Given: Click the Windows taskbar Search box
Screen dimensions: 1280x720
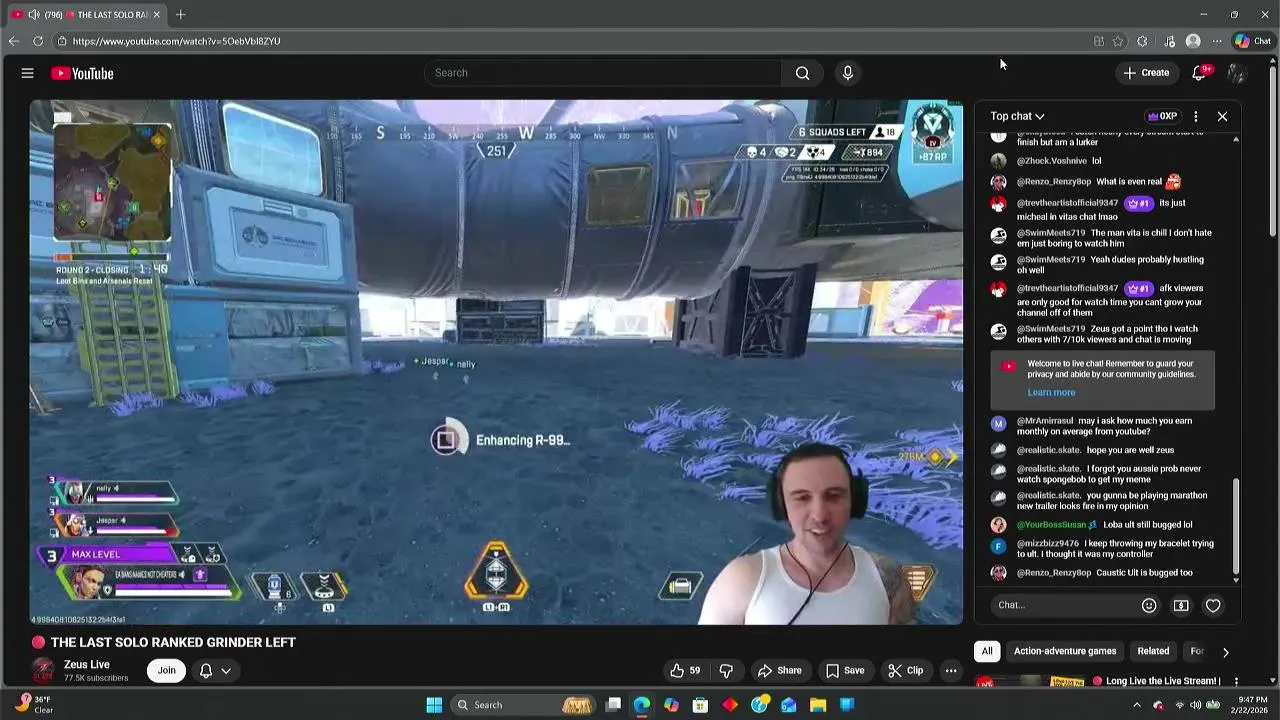Looking at the screenshot, I should 524,705.
